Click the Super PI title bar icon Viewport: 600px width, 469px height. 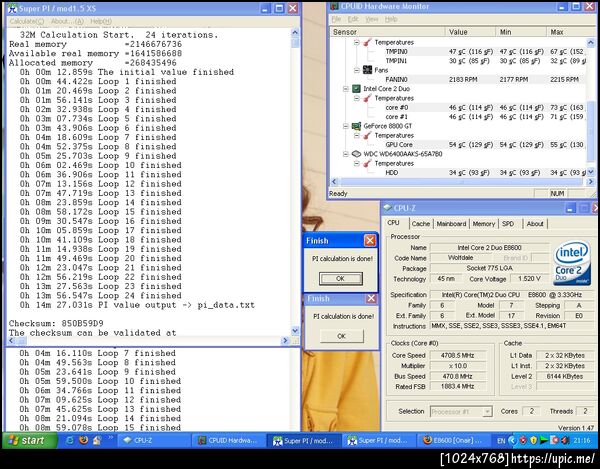pyautogui.click(x=12, y=8)
